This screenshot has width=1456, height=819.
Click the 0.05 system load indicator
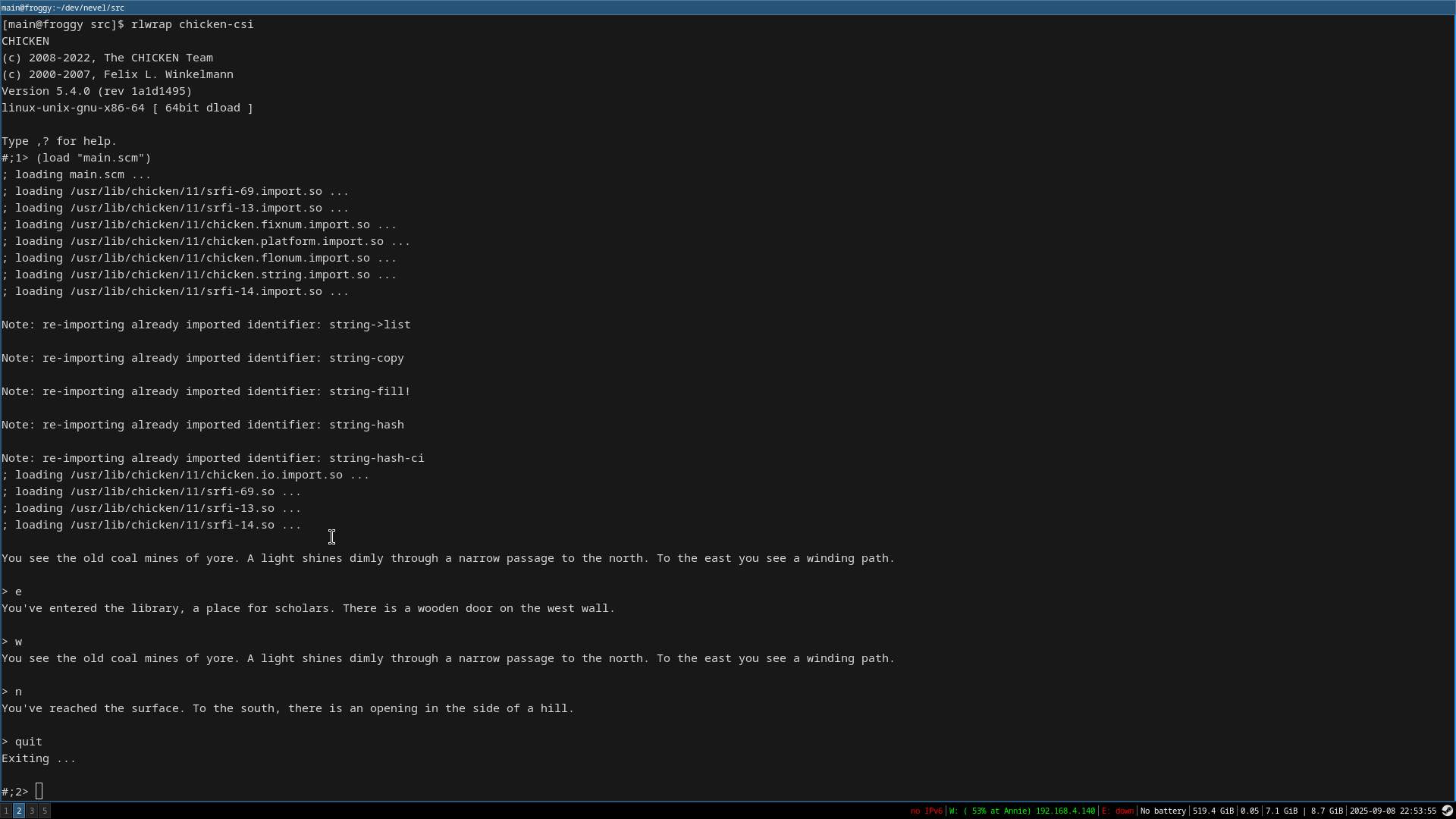click(1249, 811)
